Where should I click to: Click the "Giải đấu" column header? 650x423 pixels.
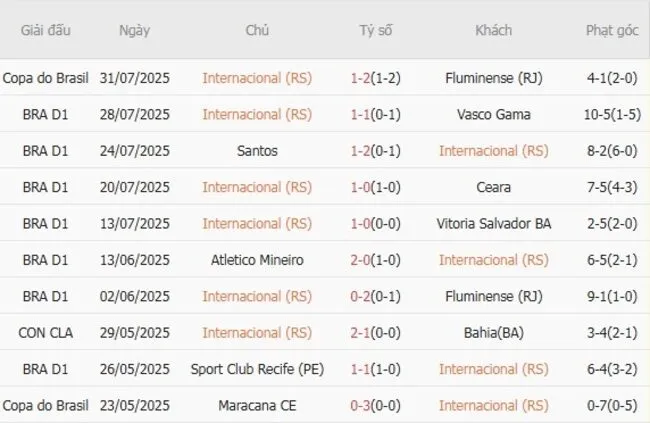coord(46,30)
